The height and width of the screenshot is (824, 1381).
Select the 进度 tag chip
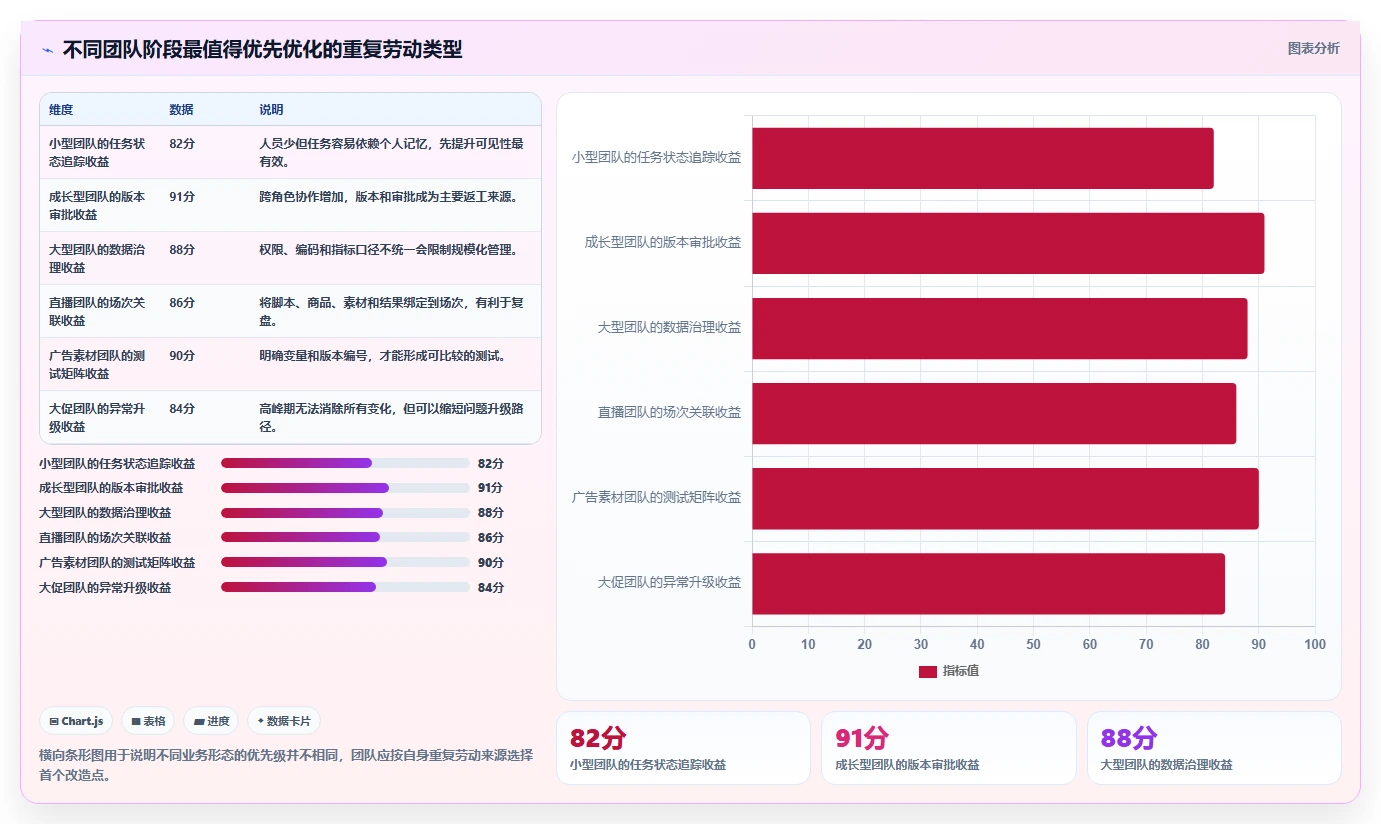point(211,721)
